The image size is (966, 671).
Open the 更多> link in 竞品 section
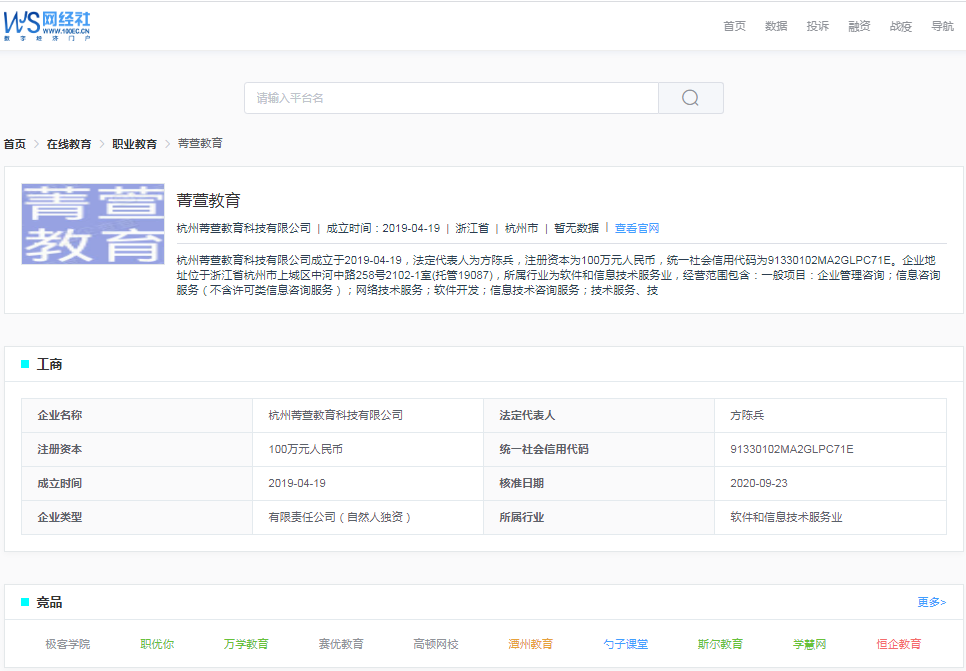[932, 602]
